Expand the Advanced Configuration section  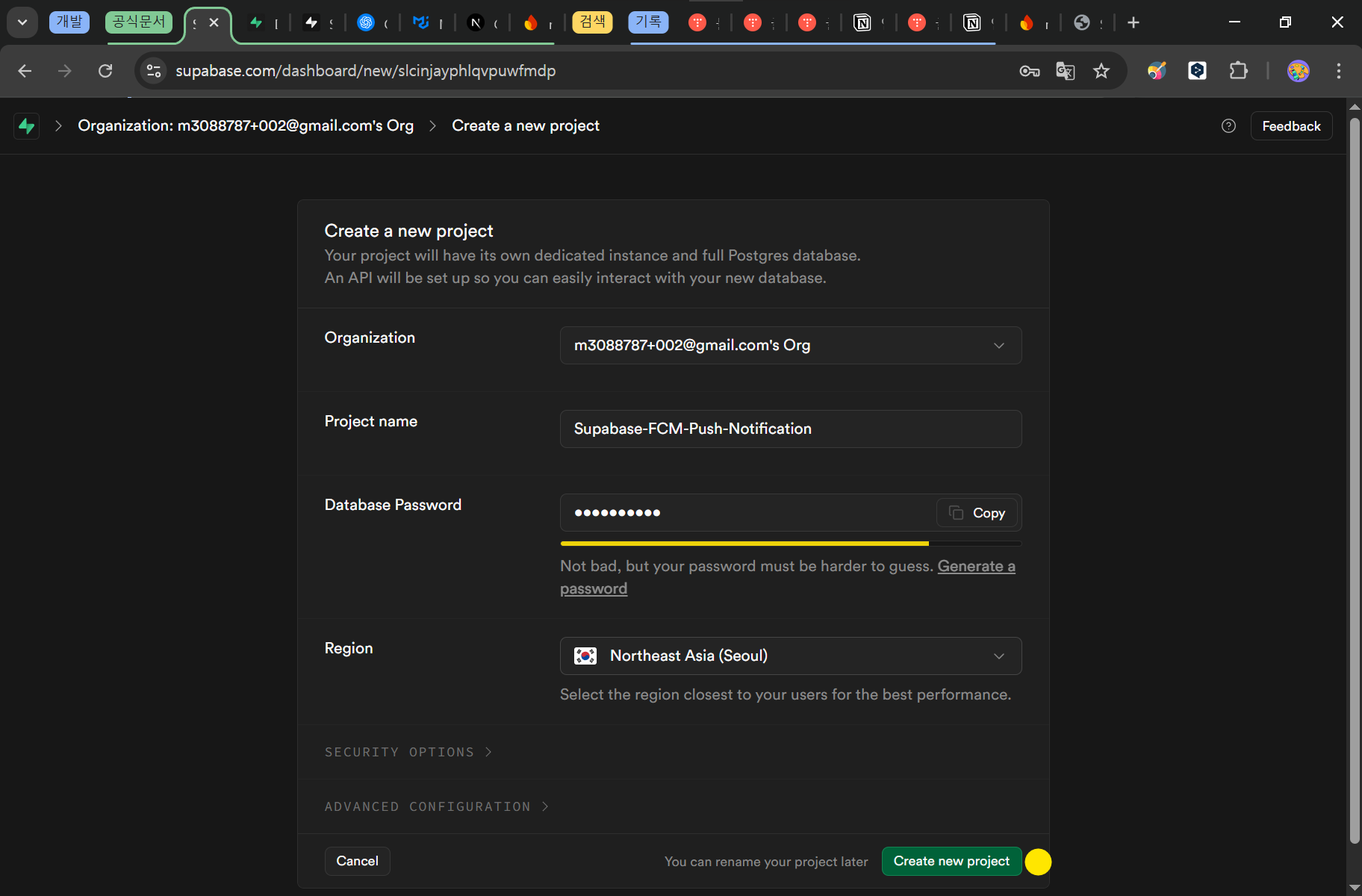coord(437,806)
